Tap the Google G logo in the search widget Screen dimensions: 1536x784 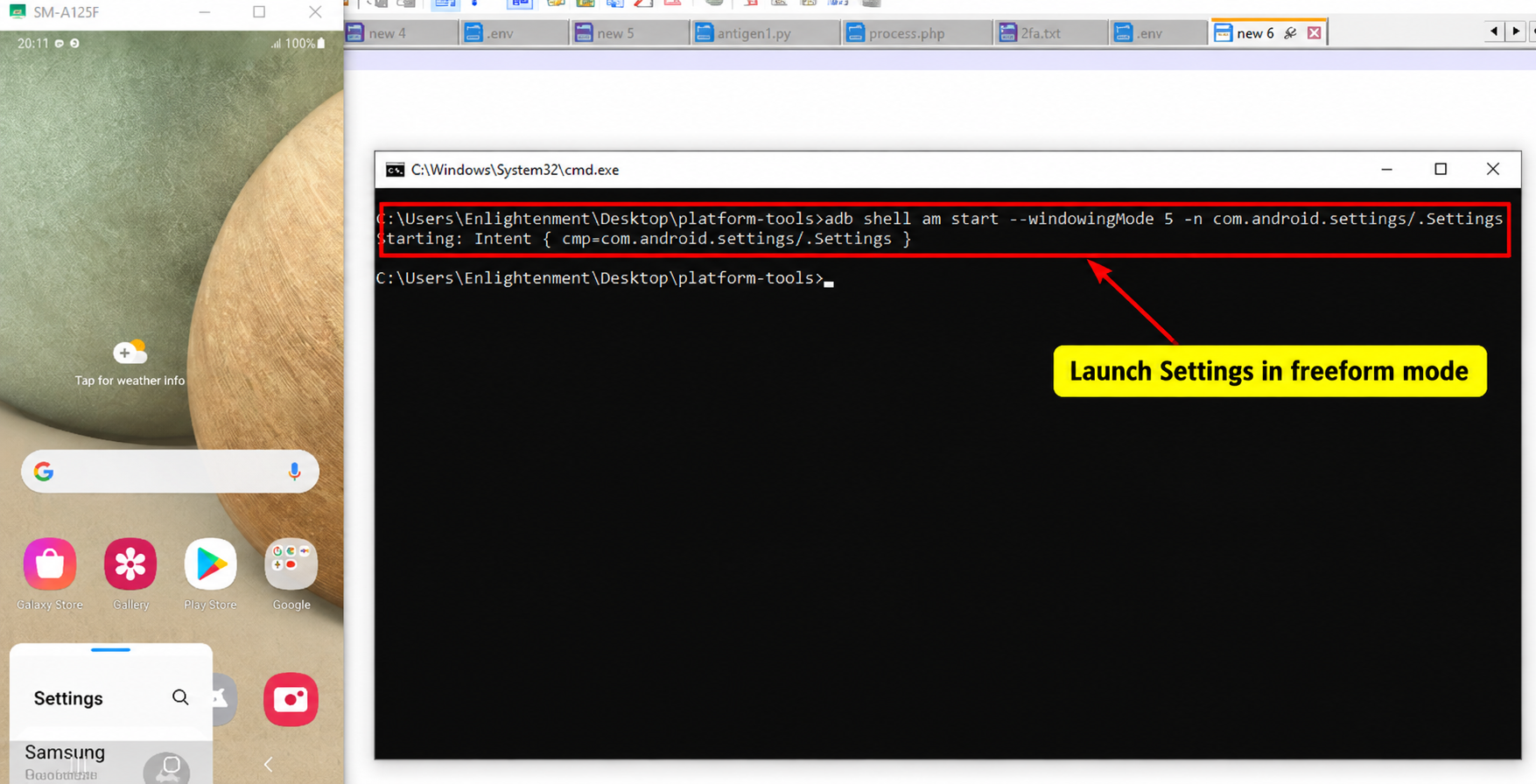pos(44,472)
